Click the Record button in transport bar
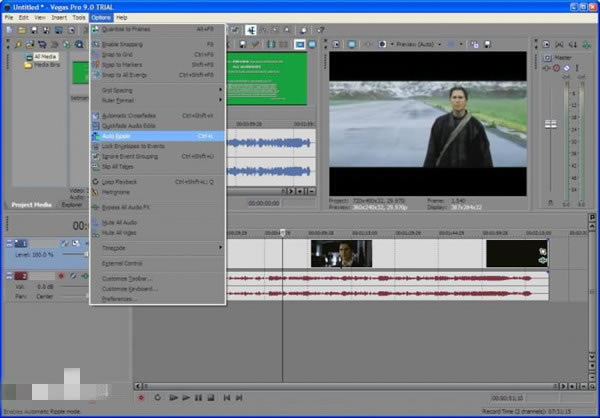This screenshot has width=600, height=418. 141,397
